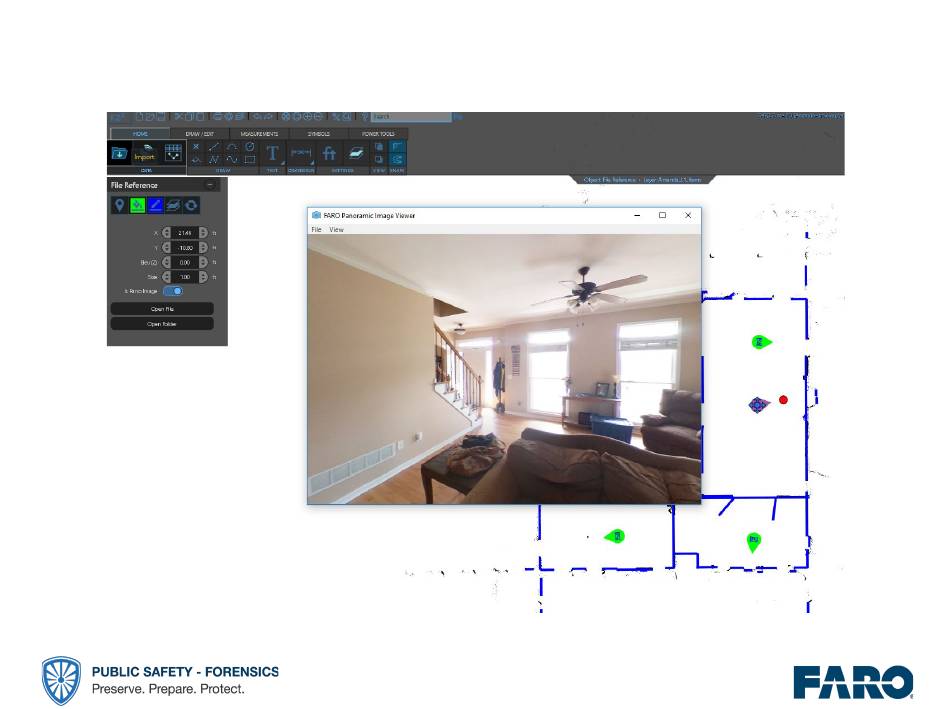This screenshot has height=709, width=950.
Task: Click the points table grid icon
Action: pos(173,152)
